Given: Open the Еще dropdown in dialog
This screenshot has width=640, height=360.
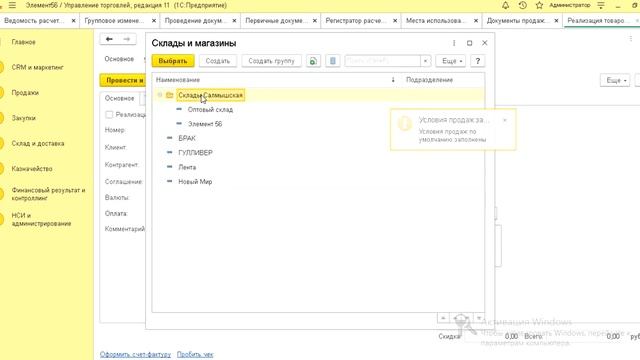Looking at the screenshot, I should 451,61.
